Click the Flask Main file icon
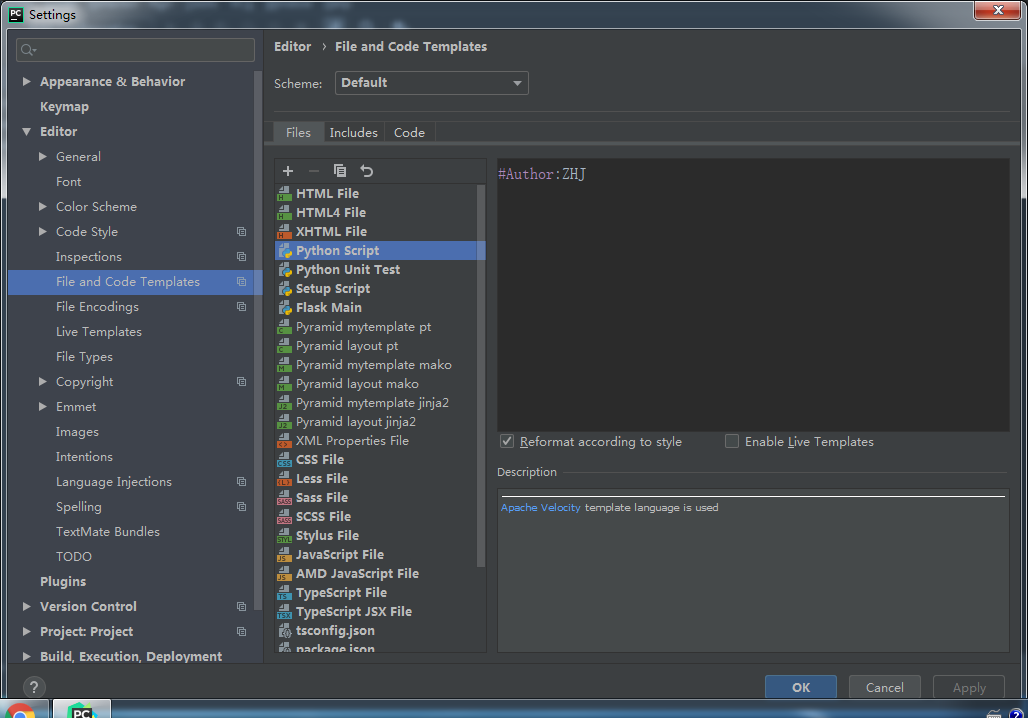The width and height of the screenshot is (1028, 718). [285, 308]
